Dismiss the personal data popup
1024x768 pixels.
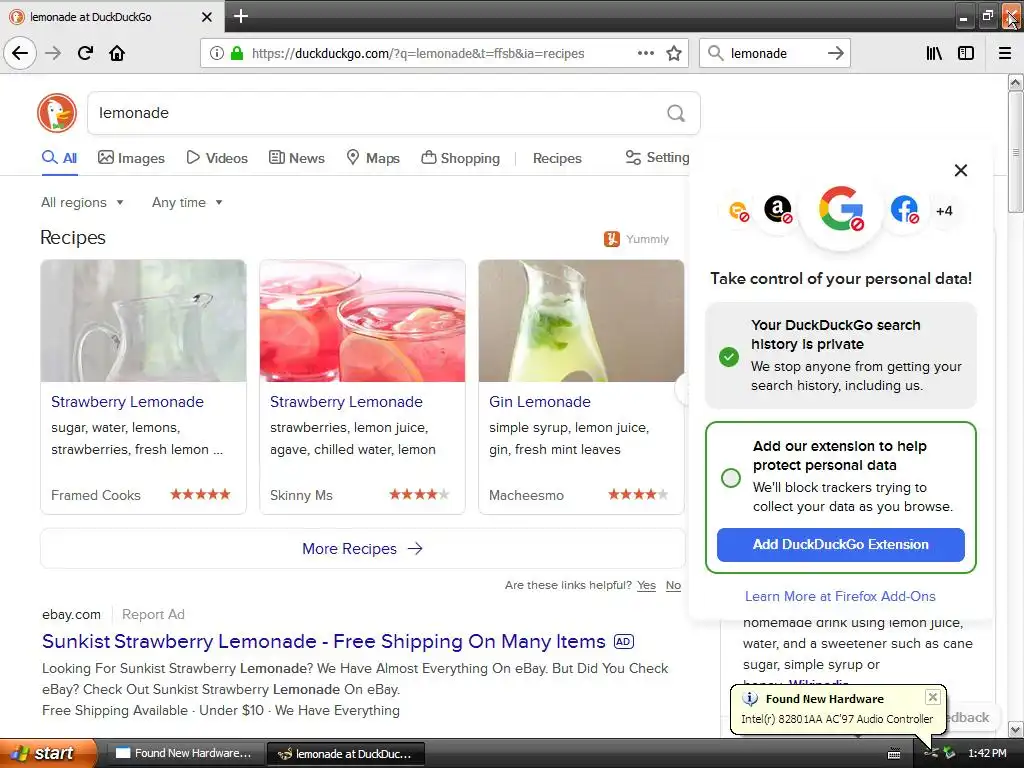coord(961,170)
